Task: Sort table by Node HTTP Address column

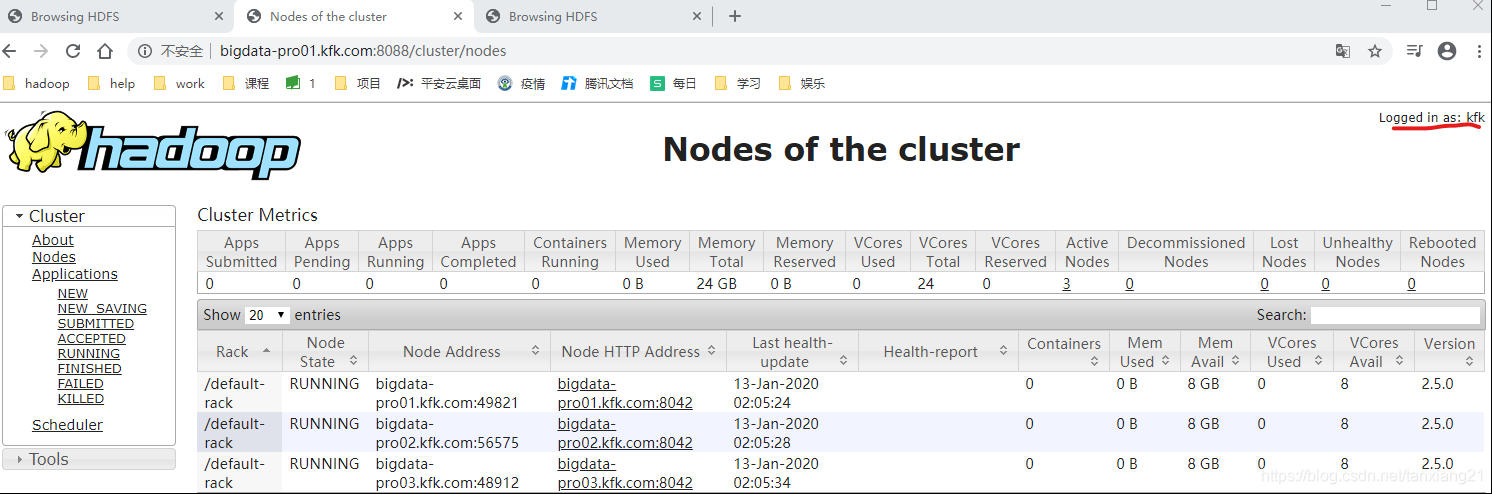Action: point(638,351)
